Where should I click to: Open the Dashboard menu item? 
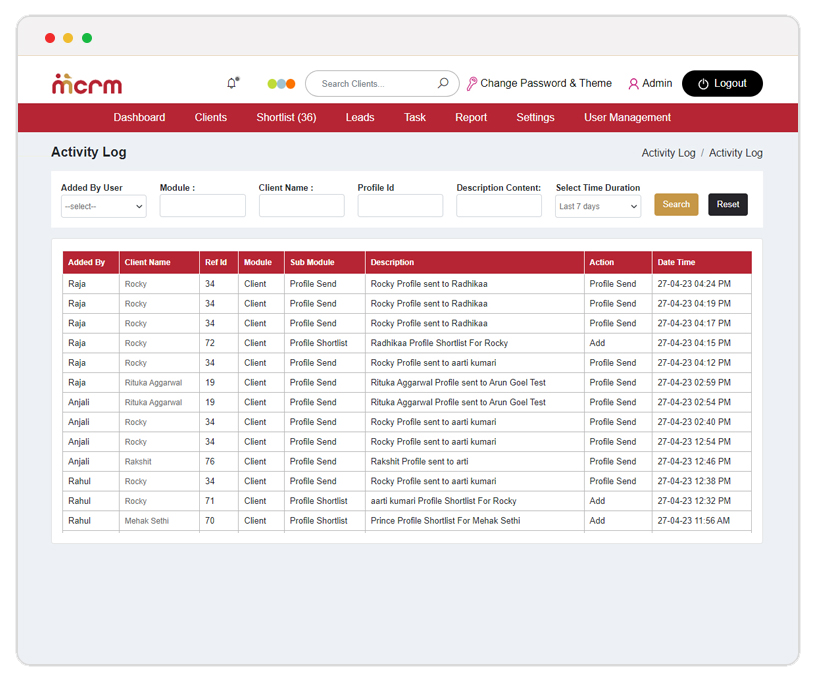point(139,117)
